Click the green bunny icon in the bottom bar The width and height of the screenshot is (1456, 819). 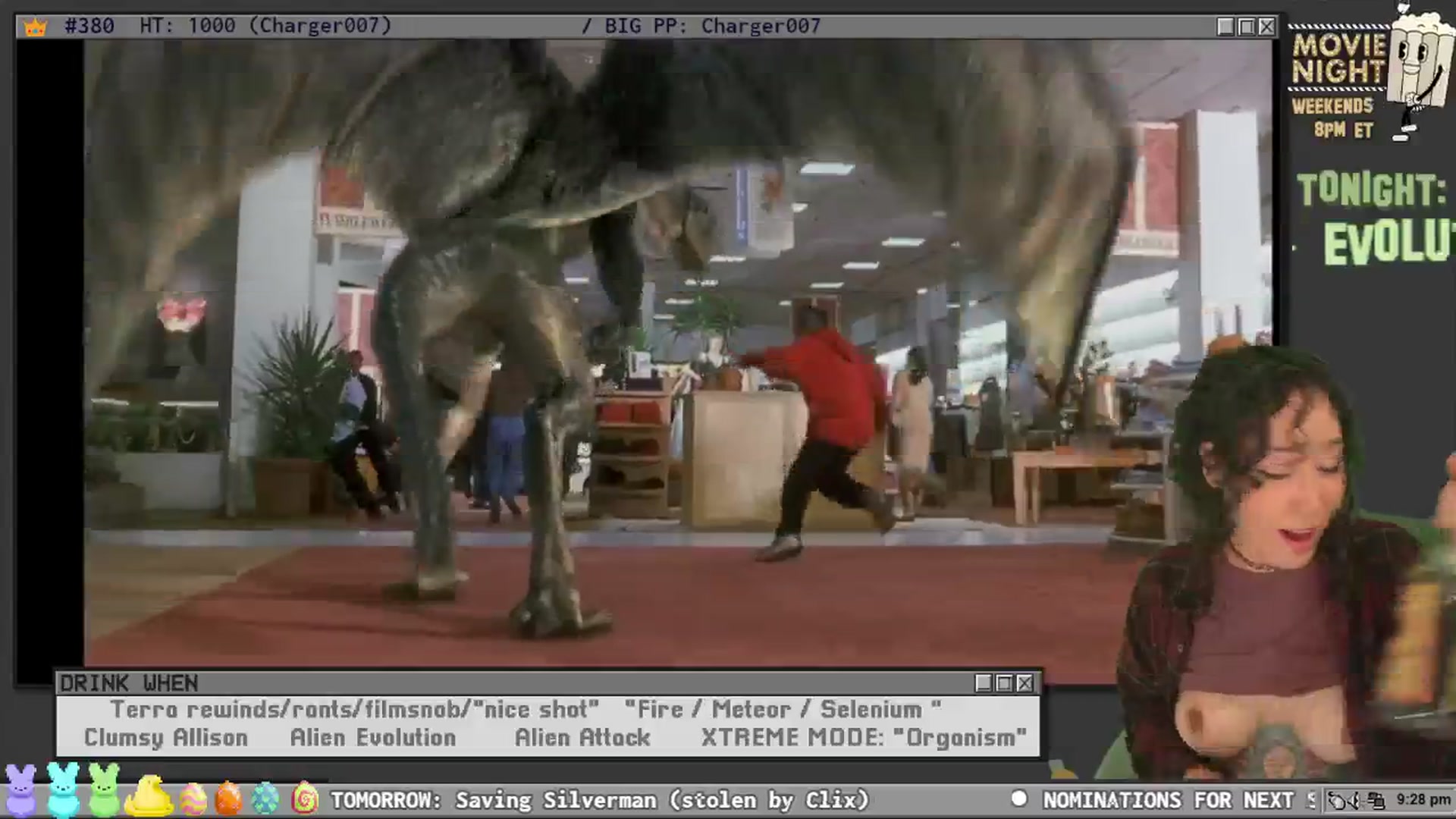click(x=105, y=789)
